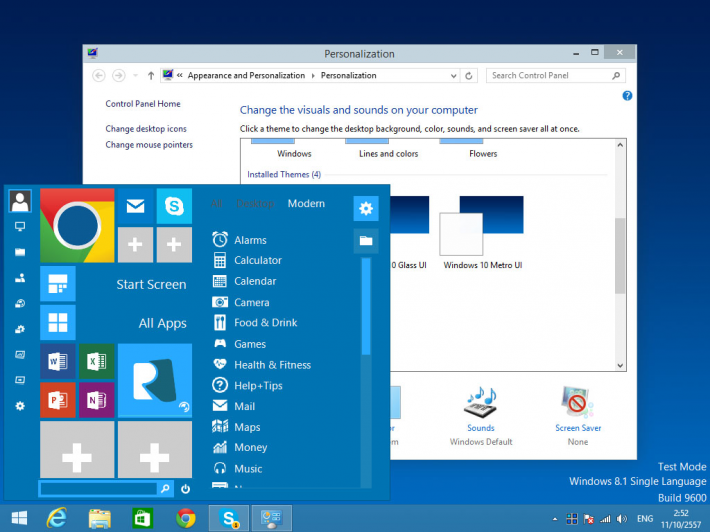Open the OneNote tile

point(96,400)
